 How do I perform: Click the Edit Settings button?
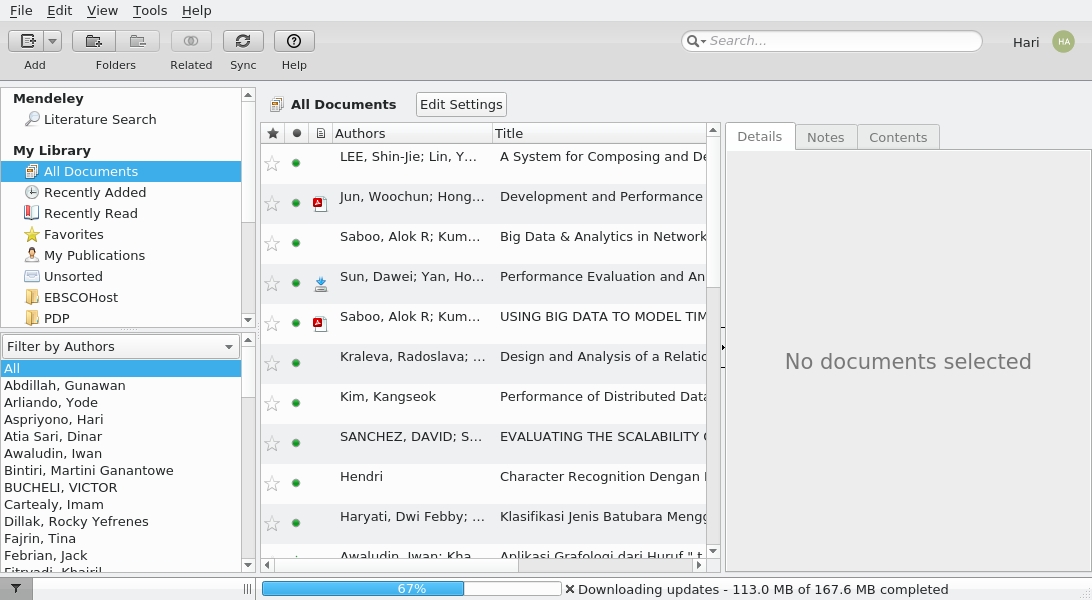coord(460,104)
